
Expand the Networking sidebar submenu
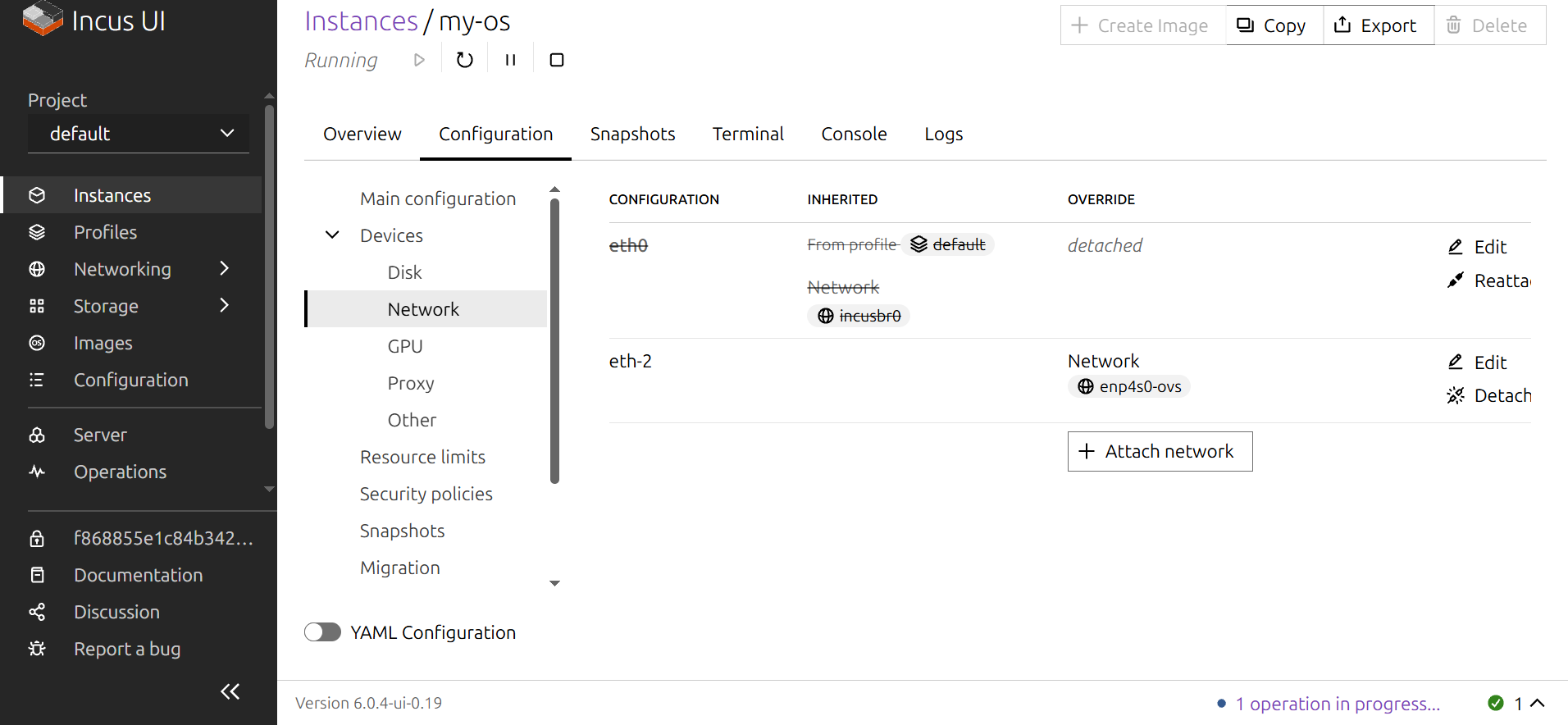click(x=224, y=269)
